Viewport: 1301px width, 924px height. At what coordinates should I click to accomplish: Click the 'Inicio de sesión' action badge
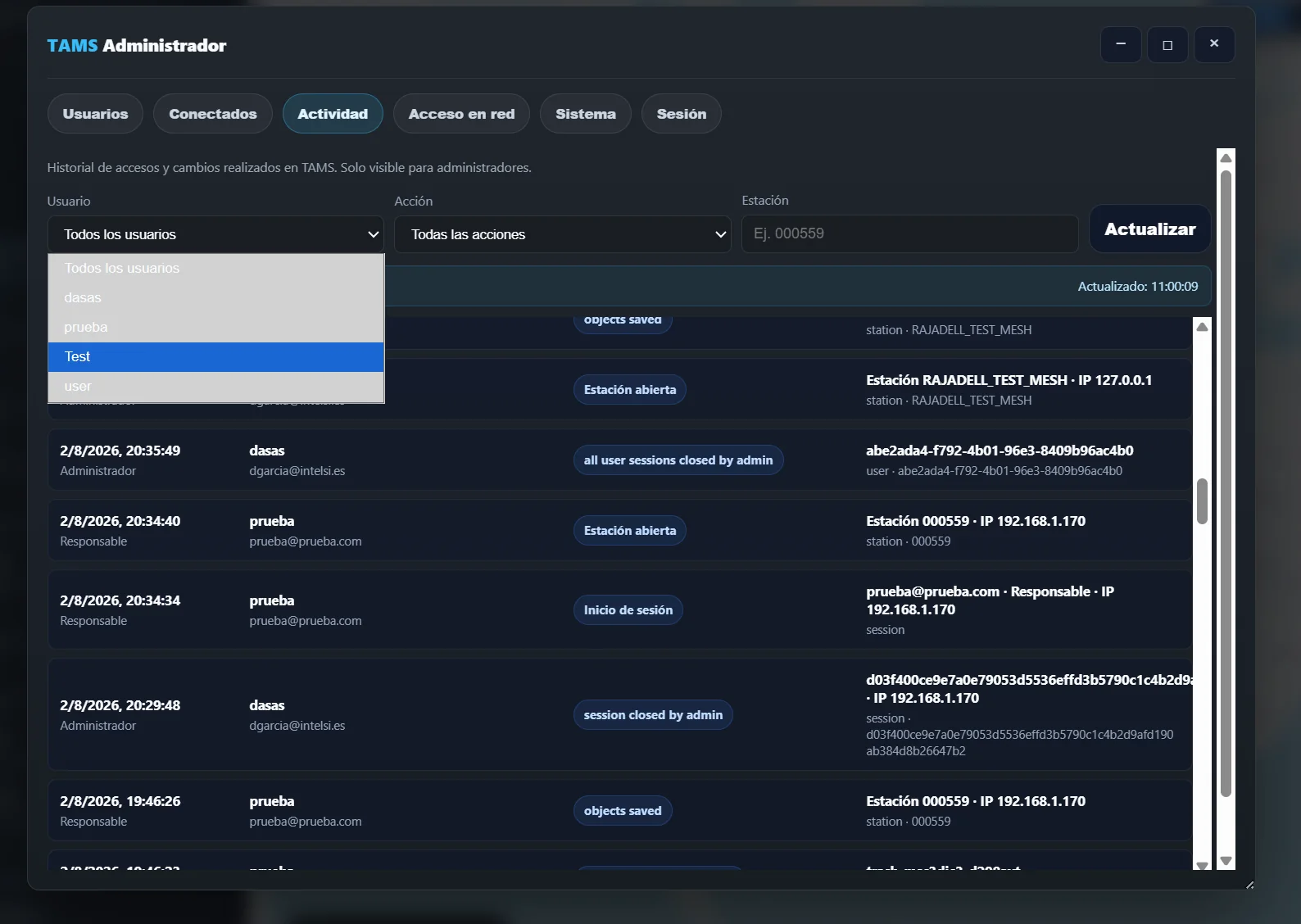(628, 610)
